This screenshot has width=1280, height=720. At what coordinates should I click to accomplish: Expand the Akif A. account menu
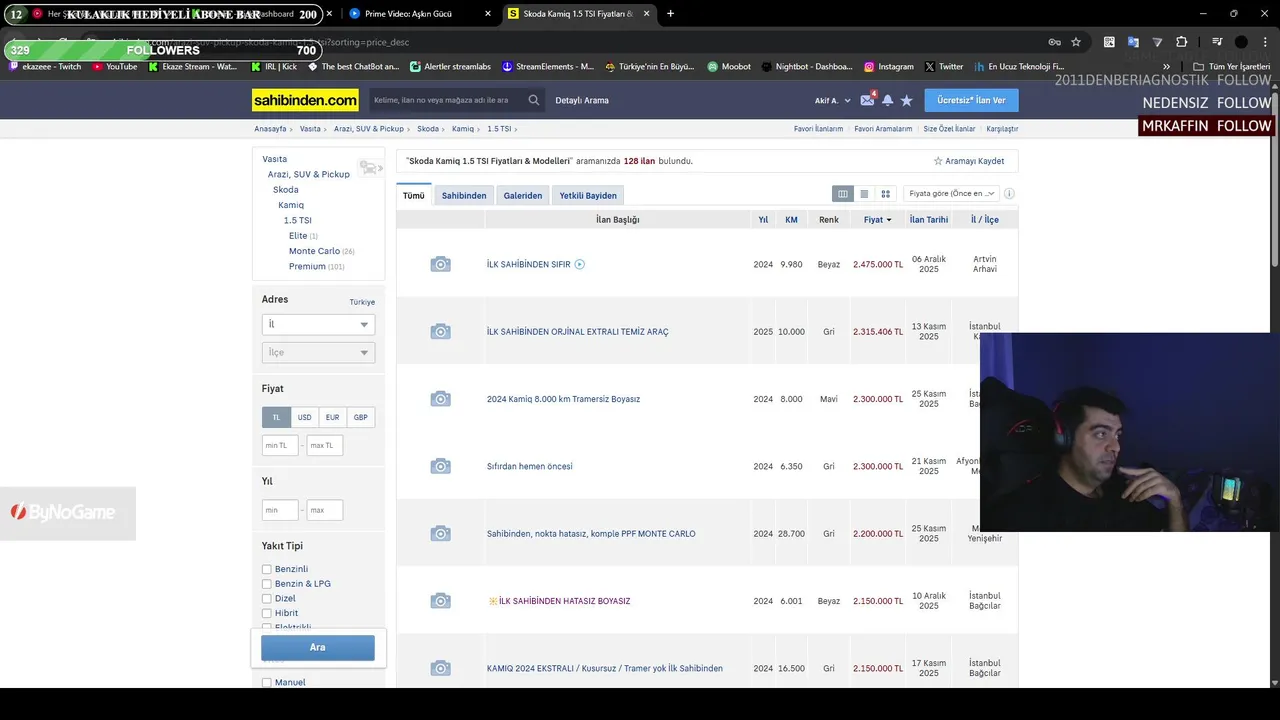833,100
